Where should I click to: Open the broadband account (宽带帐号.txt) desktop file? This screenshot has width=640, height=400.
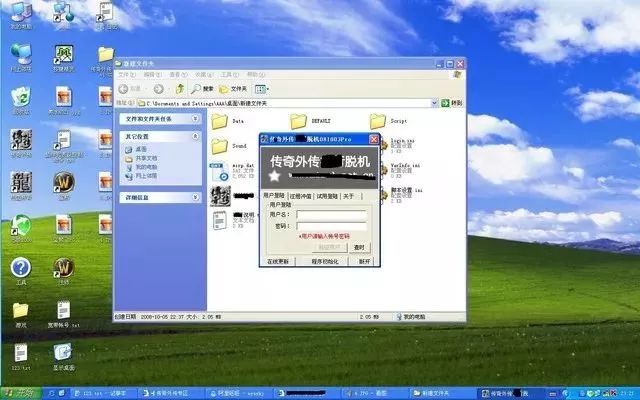(x=64, y=314)
